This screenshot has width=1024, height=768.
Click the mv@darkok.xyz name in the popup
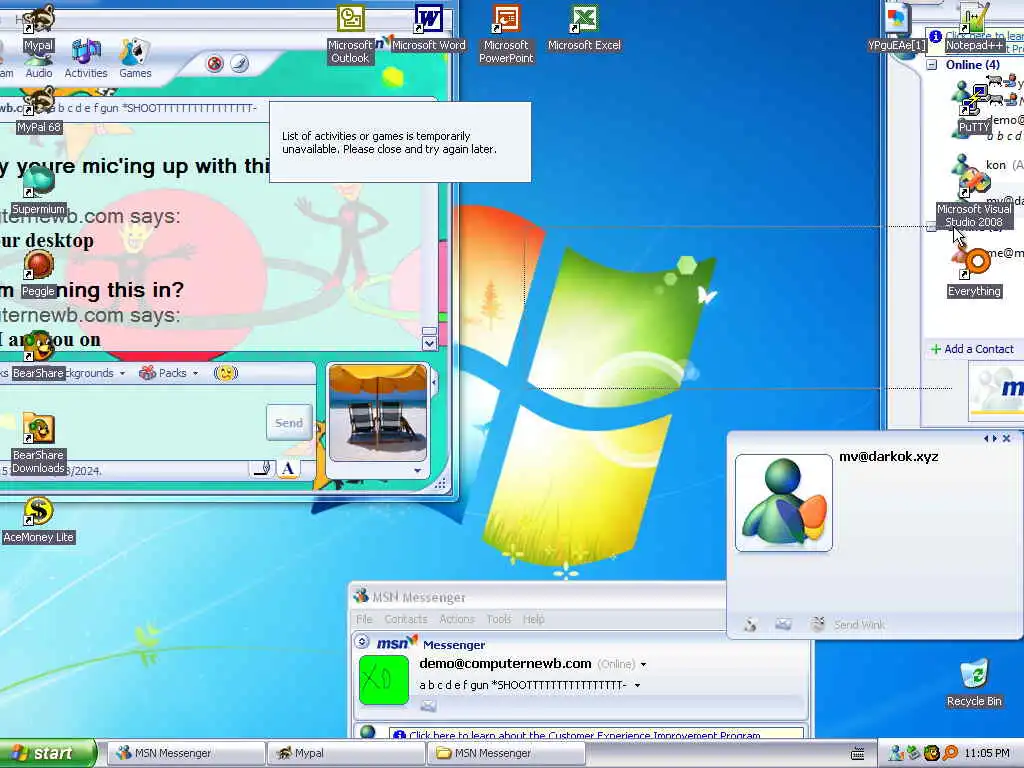coord(888,456)
